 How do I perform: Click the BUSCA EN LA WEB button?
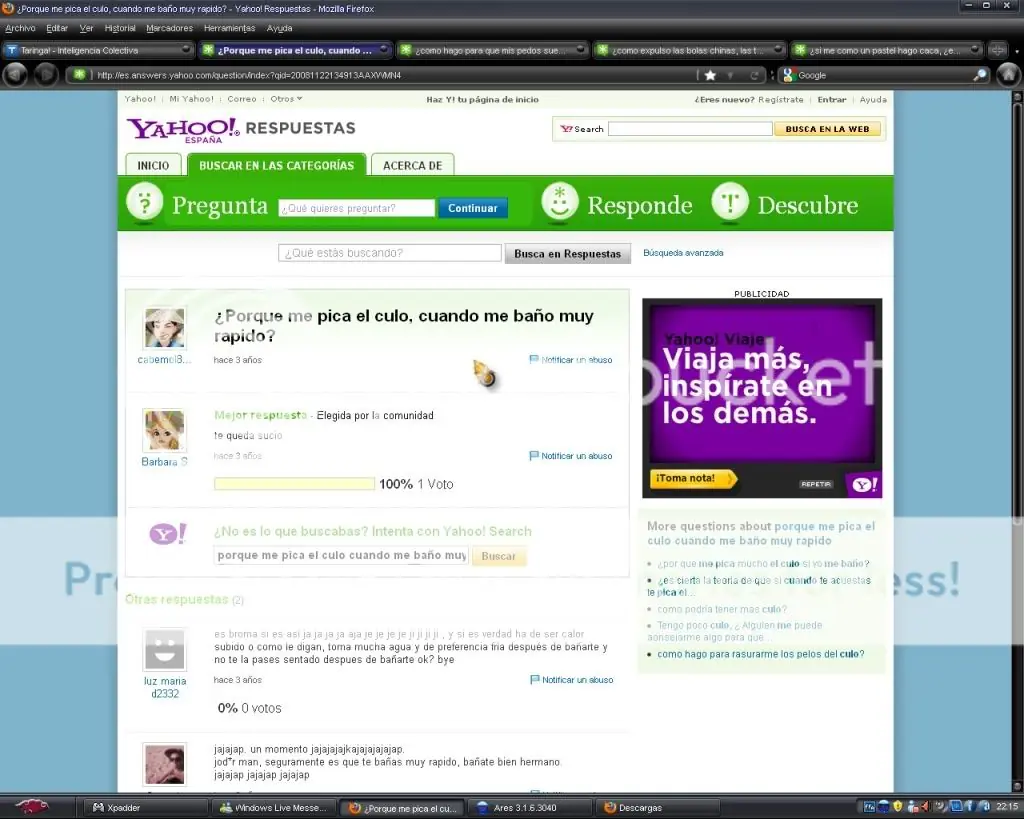click(827, 129)
